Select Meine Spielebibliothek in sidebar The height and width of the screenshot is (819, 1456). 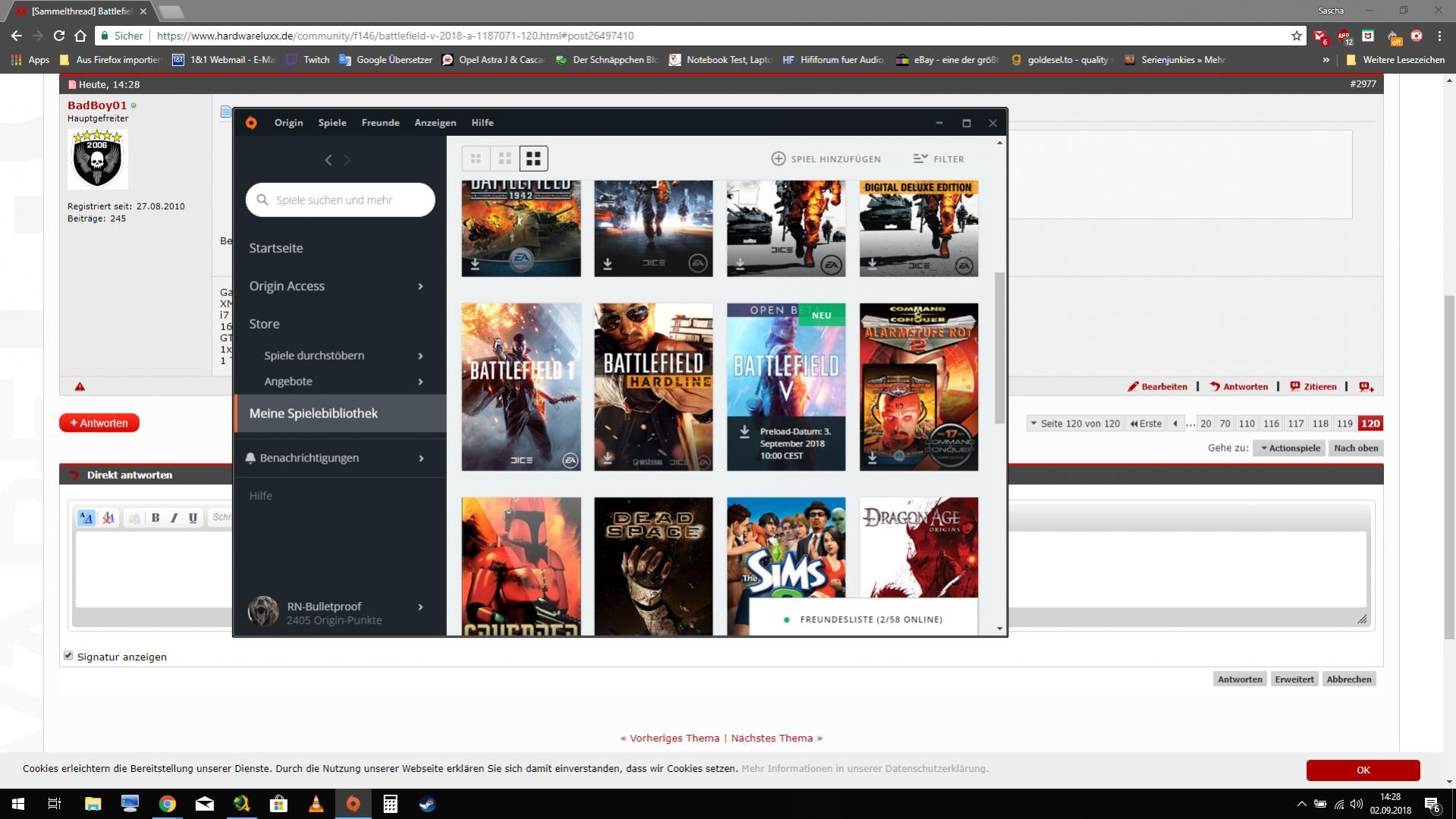coord(340,414)
